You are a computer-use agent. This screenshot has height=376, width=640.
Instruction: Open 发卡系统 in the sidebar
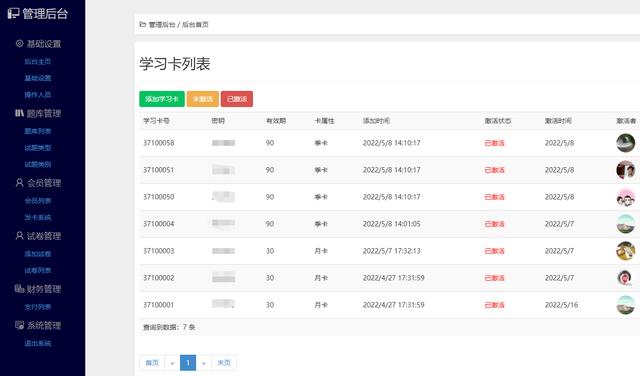pos(38,217)
